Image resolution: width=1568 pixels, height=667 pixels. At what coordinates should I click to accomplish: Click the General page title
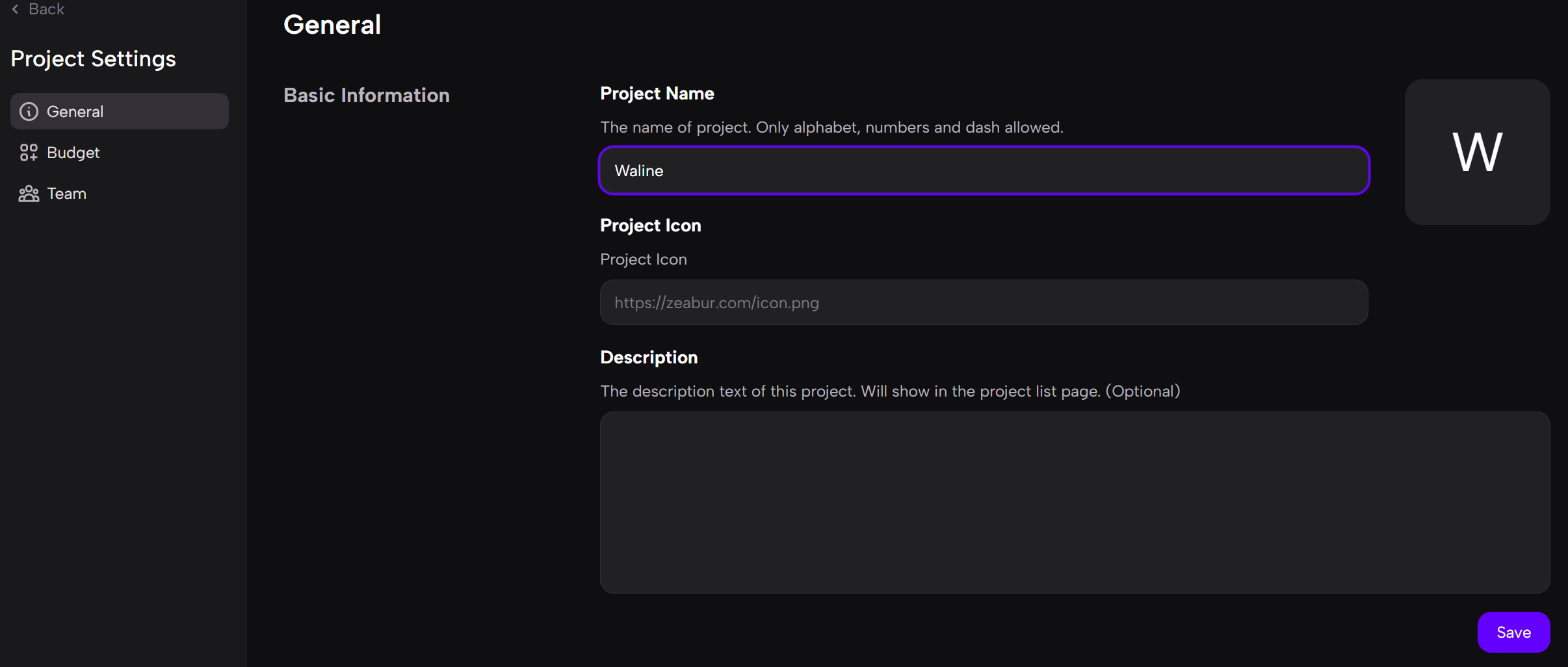[332, 25]
